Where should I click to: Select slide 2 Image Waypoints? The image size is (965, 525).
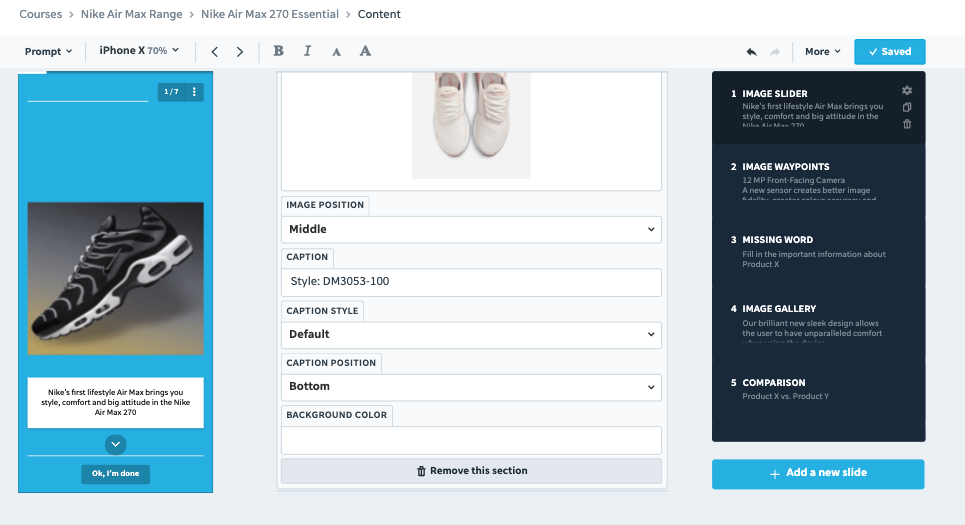tap(818, 181)
